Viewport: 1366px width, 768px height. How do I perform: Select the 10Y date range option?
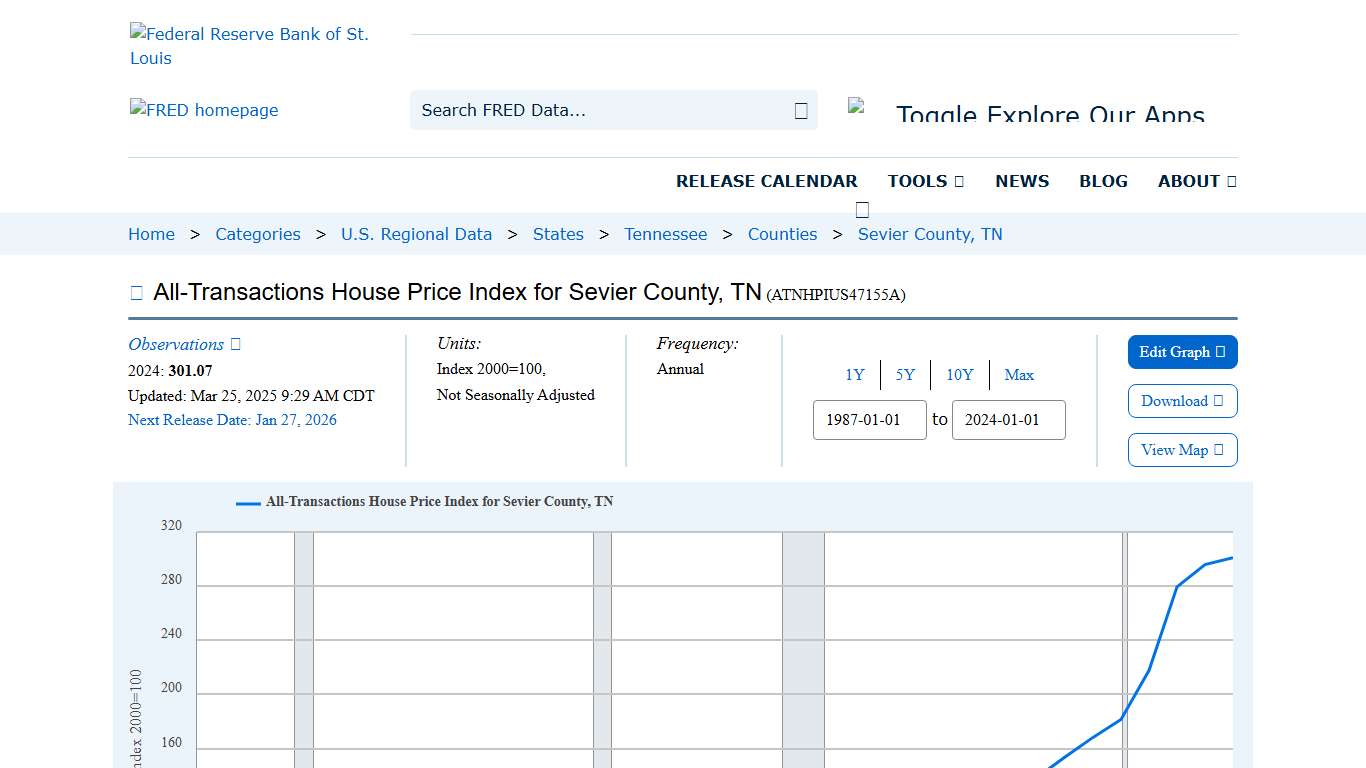tap(959, 375)
